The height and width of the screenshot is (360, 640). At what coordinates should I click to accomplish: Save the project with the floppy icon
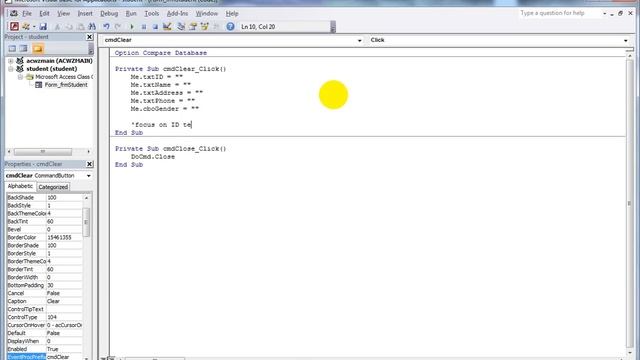coord(43,27)
